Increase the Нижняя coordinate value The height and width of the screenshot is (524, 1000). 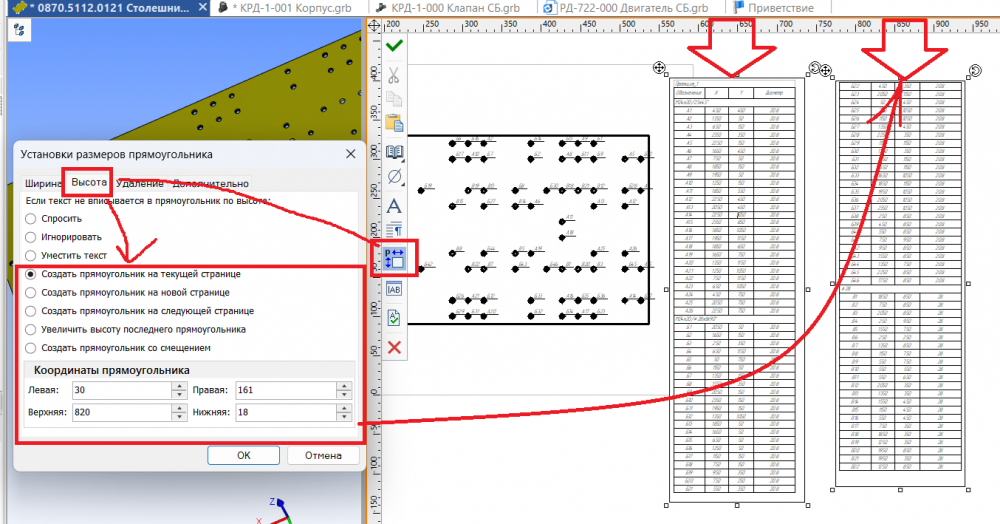click(344, 408)
